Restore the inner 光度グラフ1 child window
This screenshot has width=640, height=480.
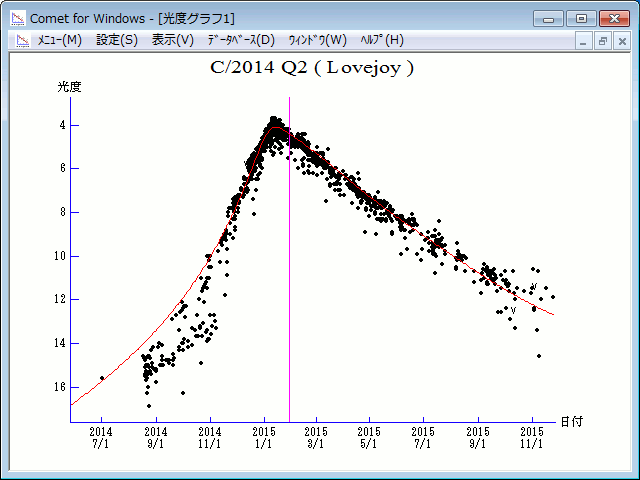pyautogui.click(x=602, y=41)
